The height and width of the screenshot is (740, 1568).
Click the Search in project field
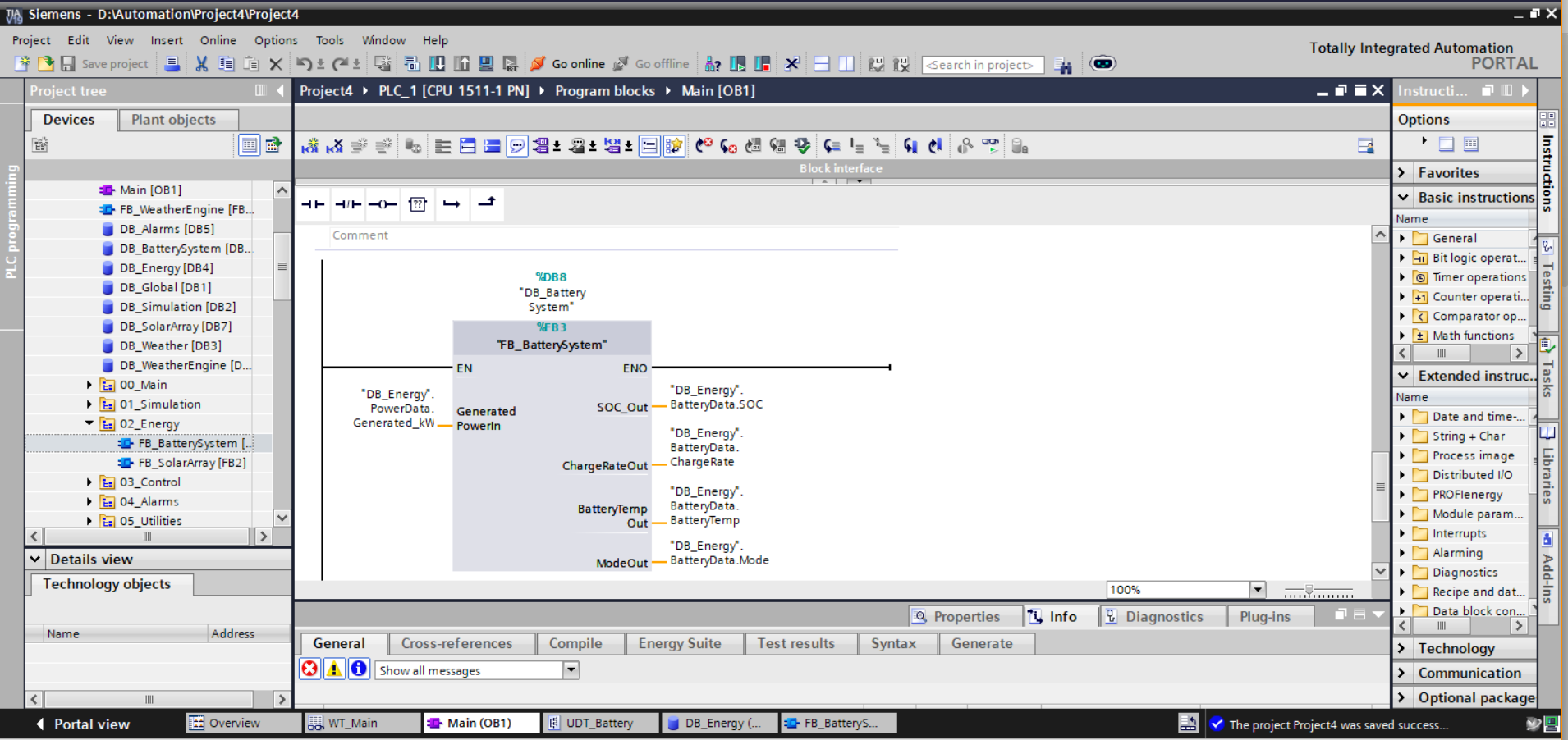click(x=983, y=65)
